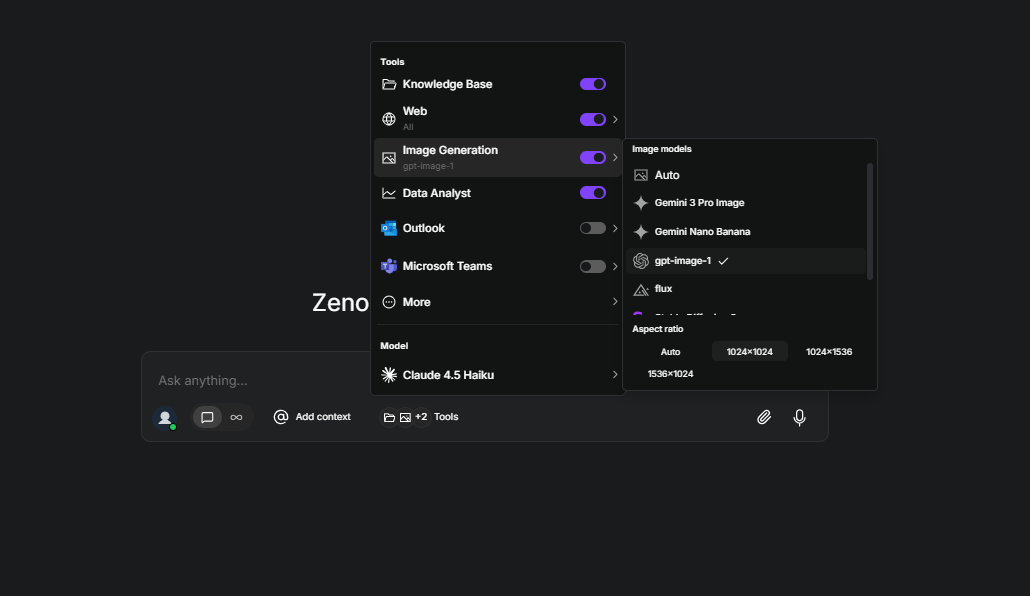Set aspect ratio to Auto
The height and width of the screenshot is (596, 1030).
pyautogui.click(x=670, y=352)
